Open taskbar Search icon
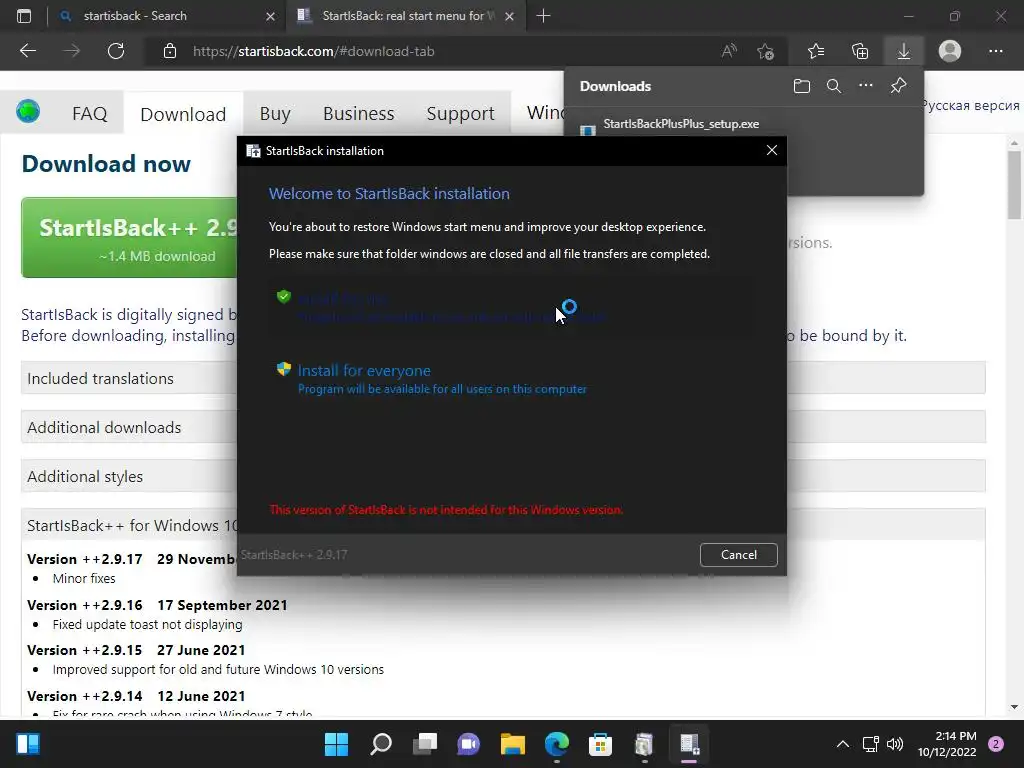 point(381,744)
